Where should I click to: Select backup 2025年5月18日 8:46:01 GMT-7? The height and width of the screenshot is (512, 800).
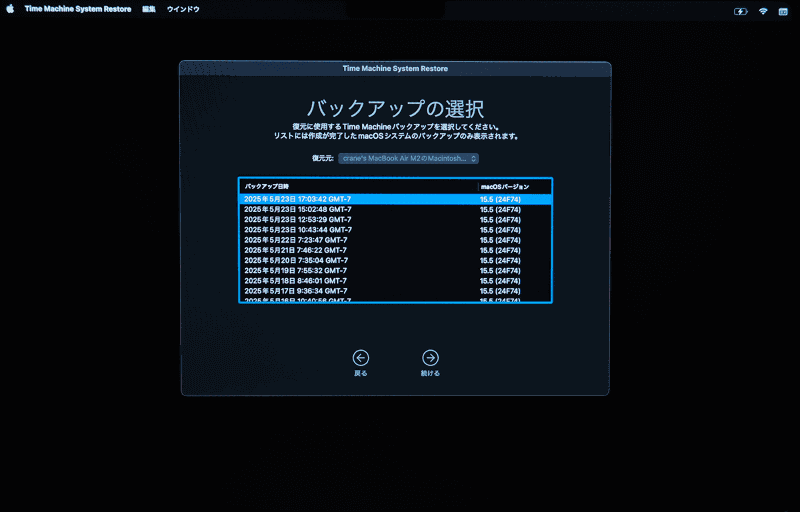tap(395, 281)
